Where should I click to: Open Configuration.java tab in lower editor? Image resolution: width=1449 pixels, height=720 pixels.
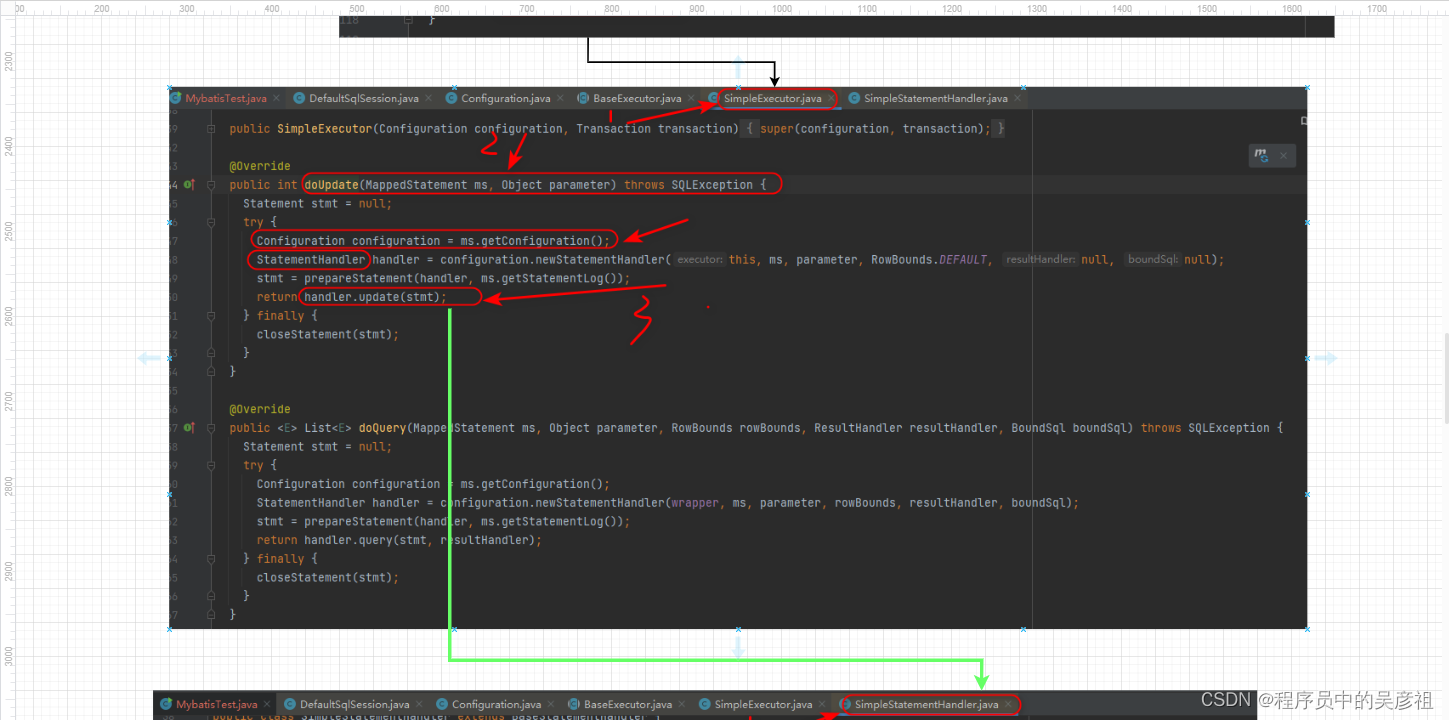pyautogui.click(x=496, y=704)
